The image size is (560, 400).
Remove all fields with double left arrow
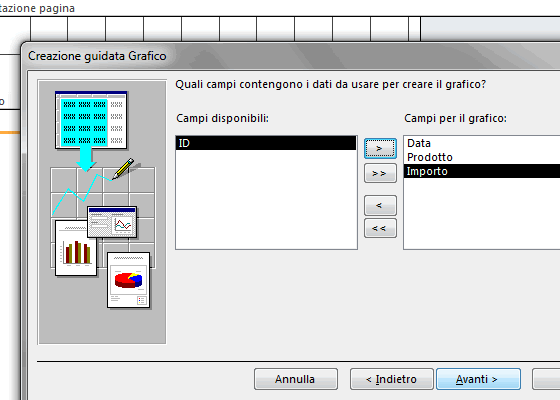click(380, 228)
